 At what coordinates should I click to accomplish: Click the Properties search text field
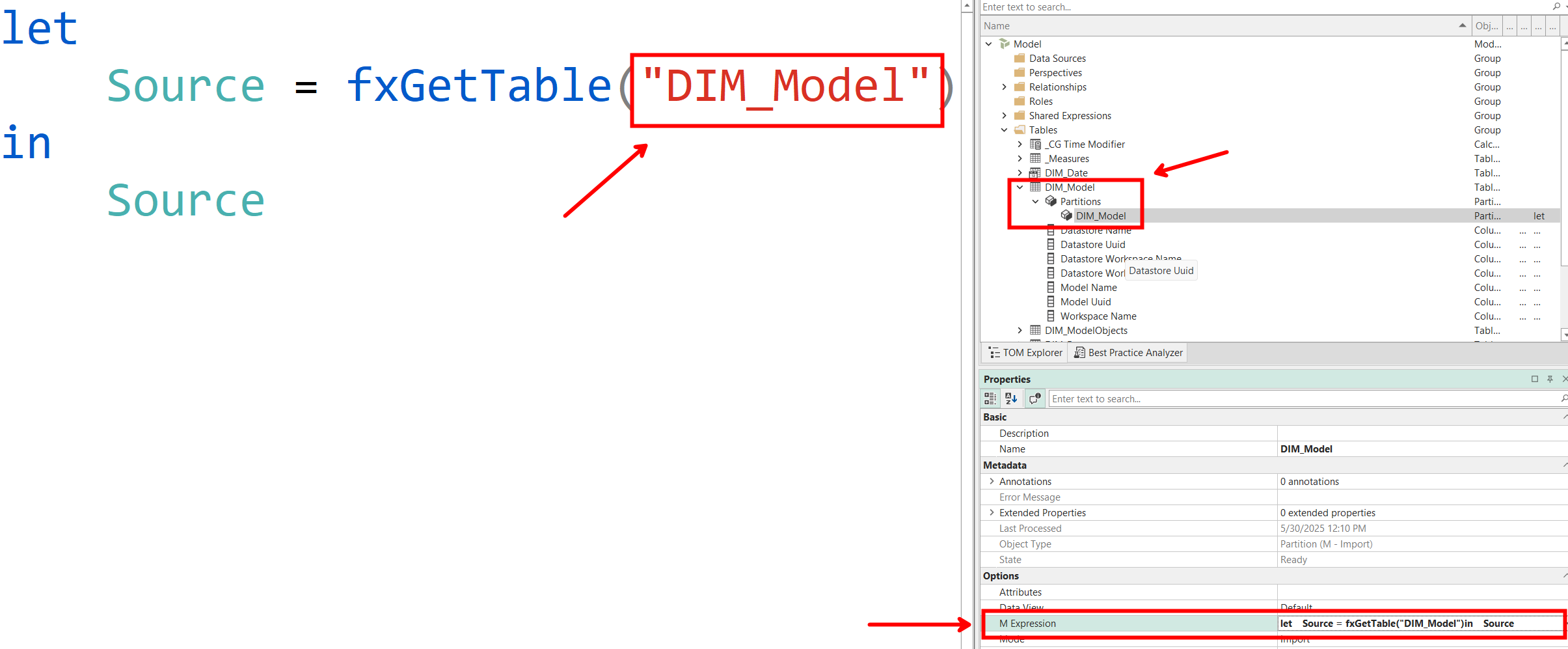click(1171, 398)
